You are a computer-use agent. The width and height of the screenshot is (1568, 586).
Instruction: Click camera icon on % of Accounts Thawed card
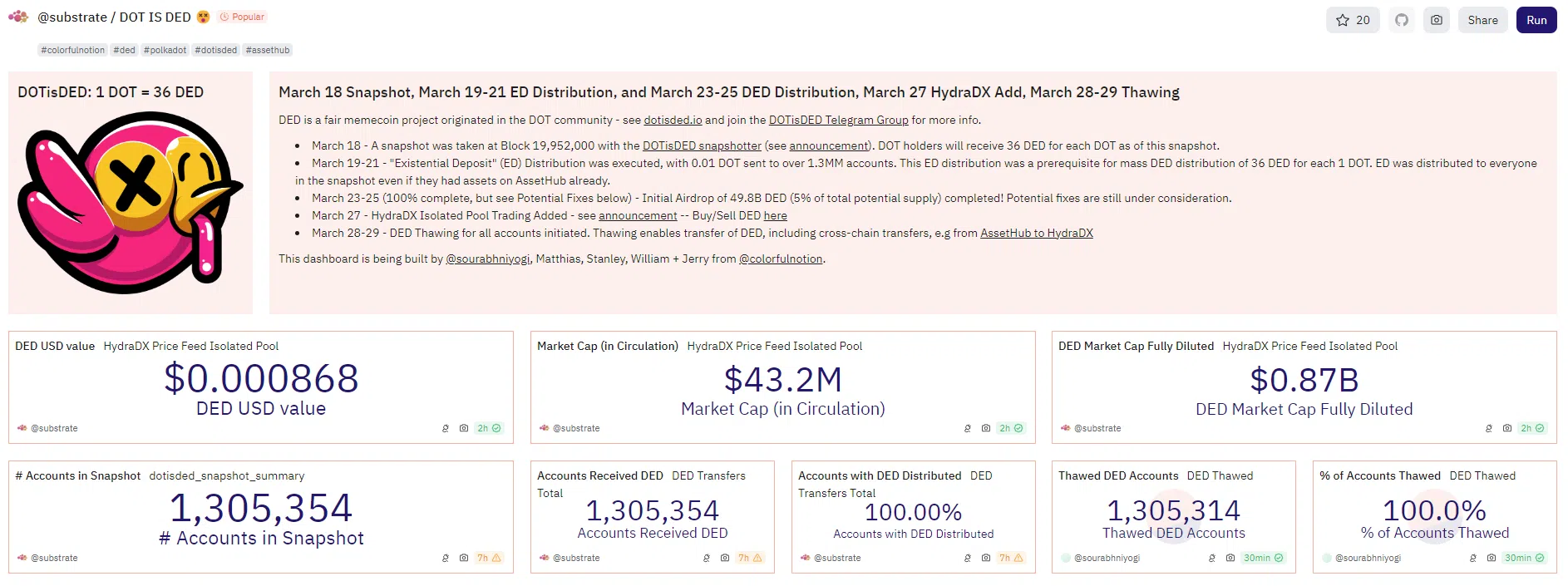pyautogui.click(x=1492, y=559)
